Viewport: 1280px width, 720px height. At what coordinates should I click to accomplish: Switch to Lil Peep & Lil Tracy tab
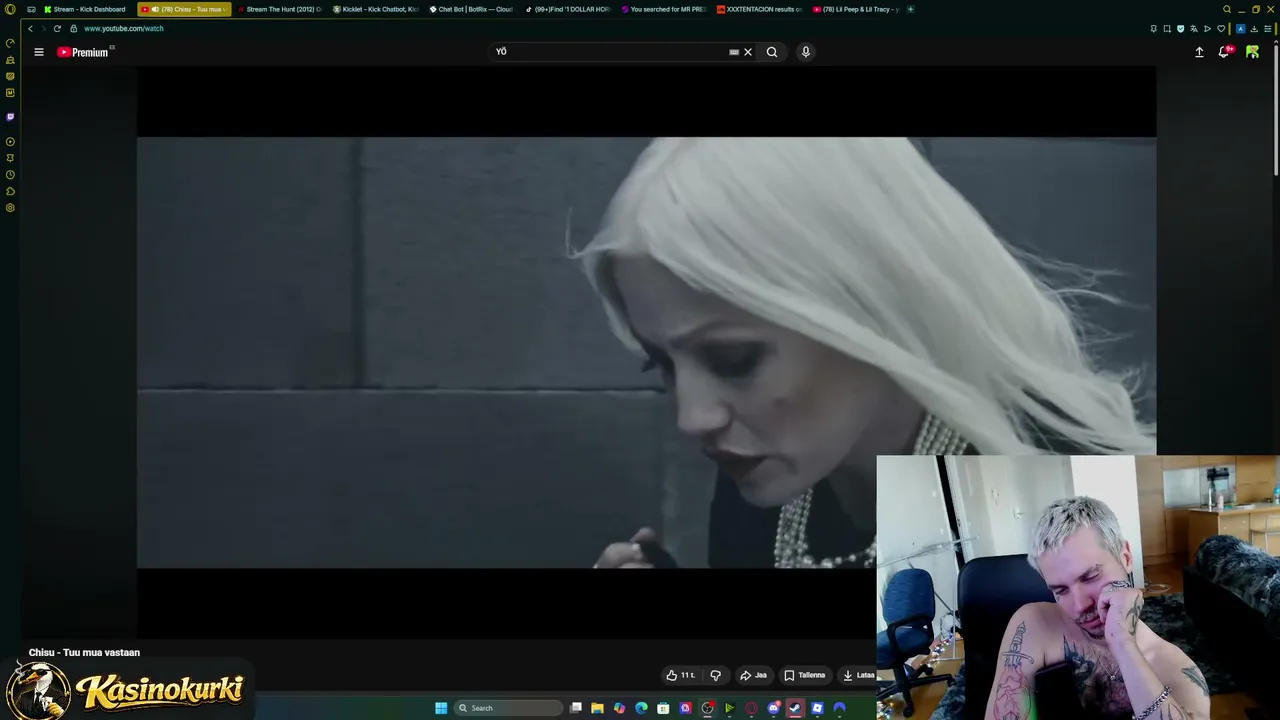[856, 9]
